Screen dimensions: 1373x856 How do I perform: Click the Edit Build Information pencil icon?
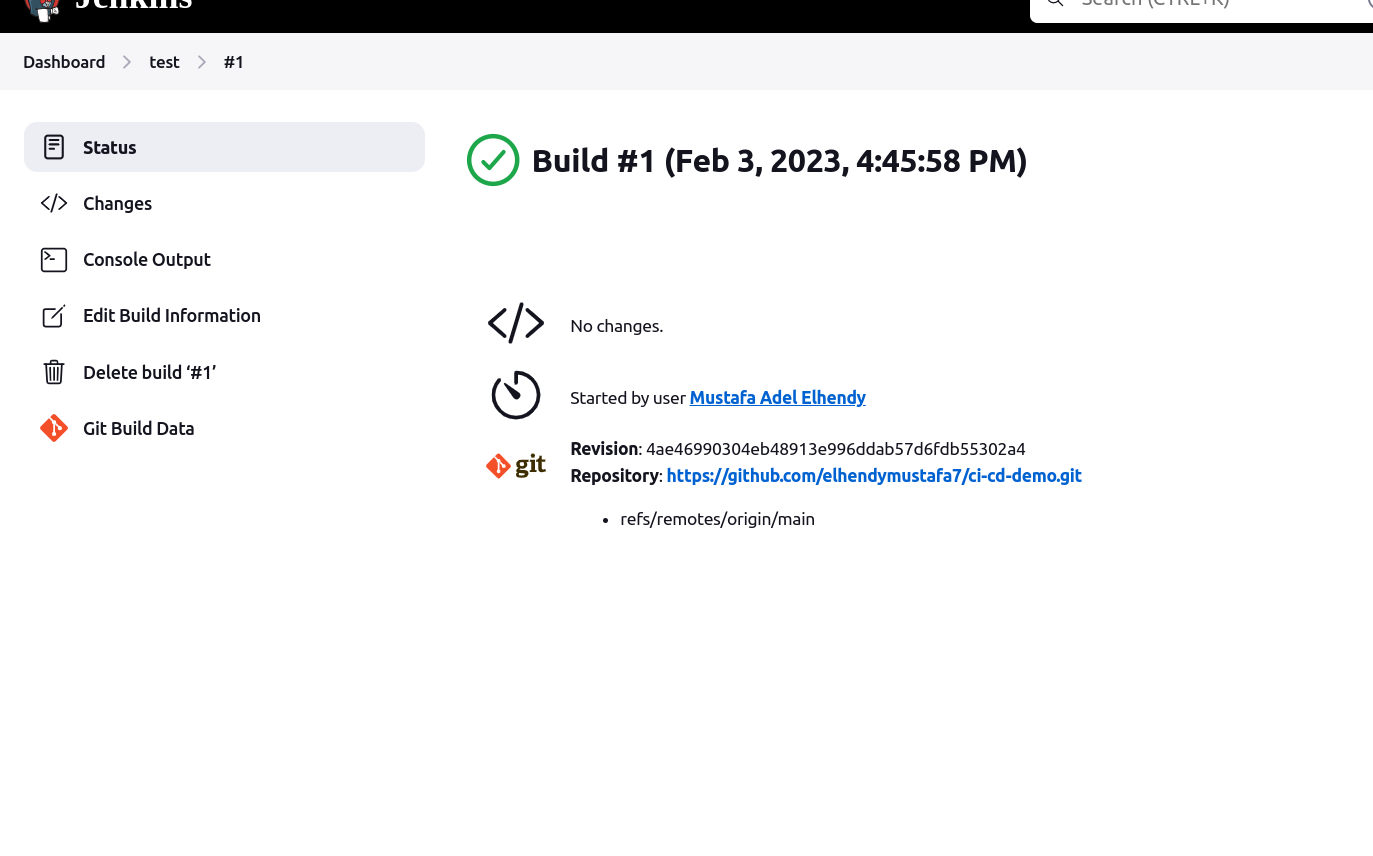click(53, 315)
